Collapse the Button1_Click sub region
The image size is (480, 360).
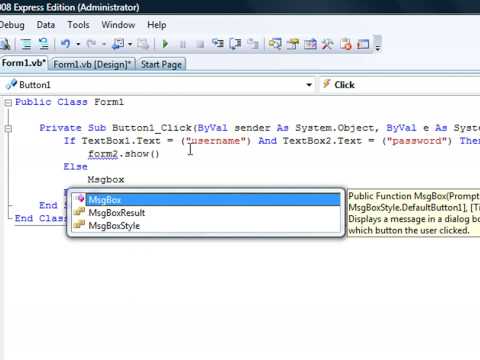click(8, 129)
